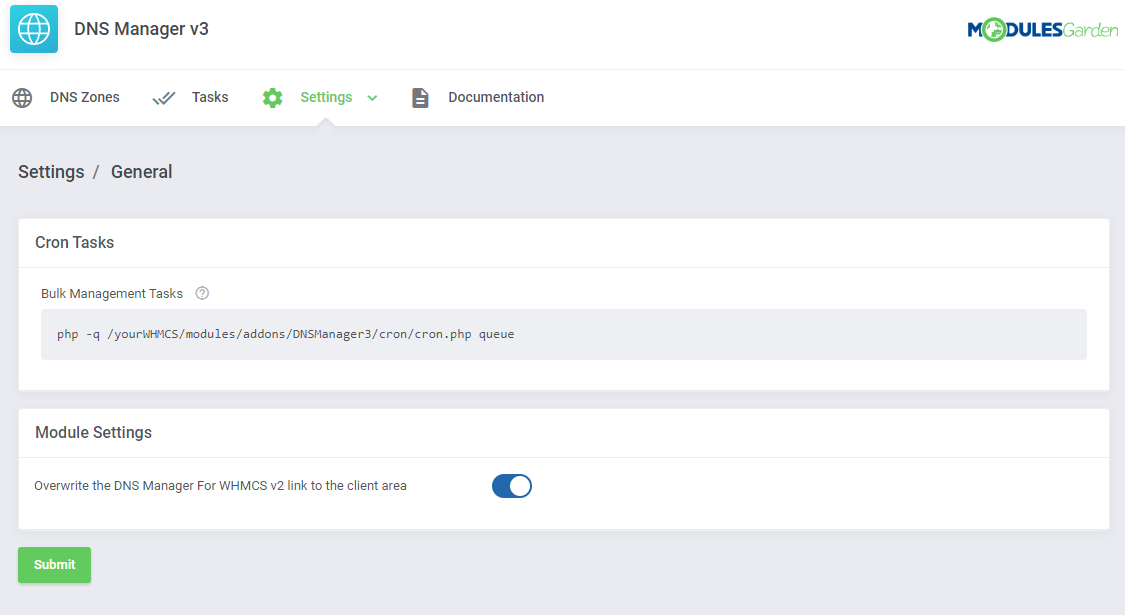
Task: Click the General breadcrumb text
Action: 141,172
